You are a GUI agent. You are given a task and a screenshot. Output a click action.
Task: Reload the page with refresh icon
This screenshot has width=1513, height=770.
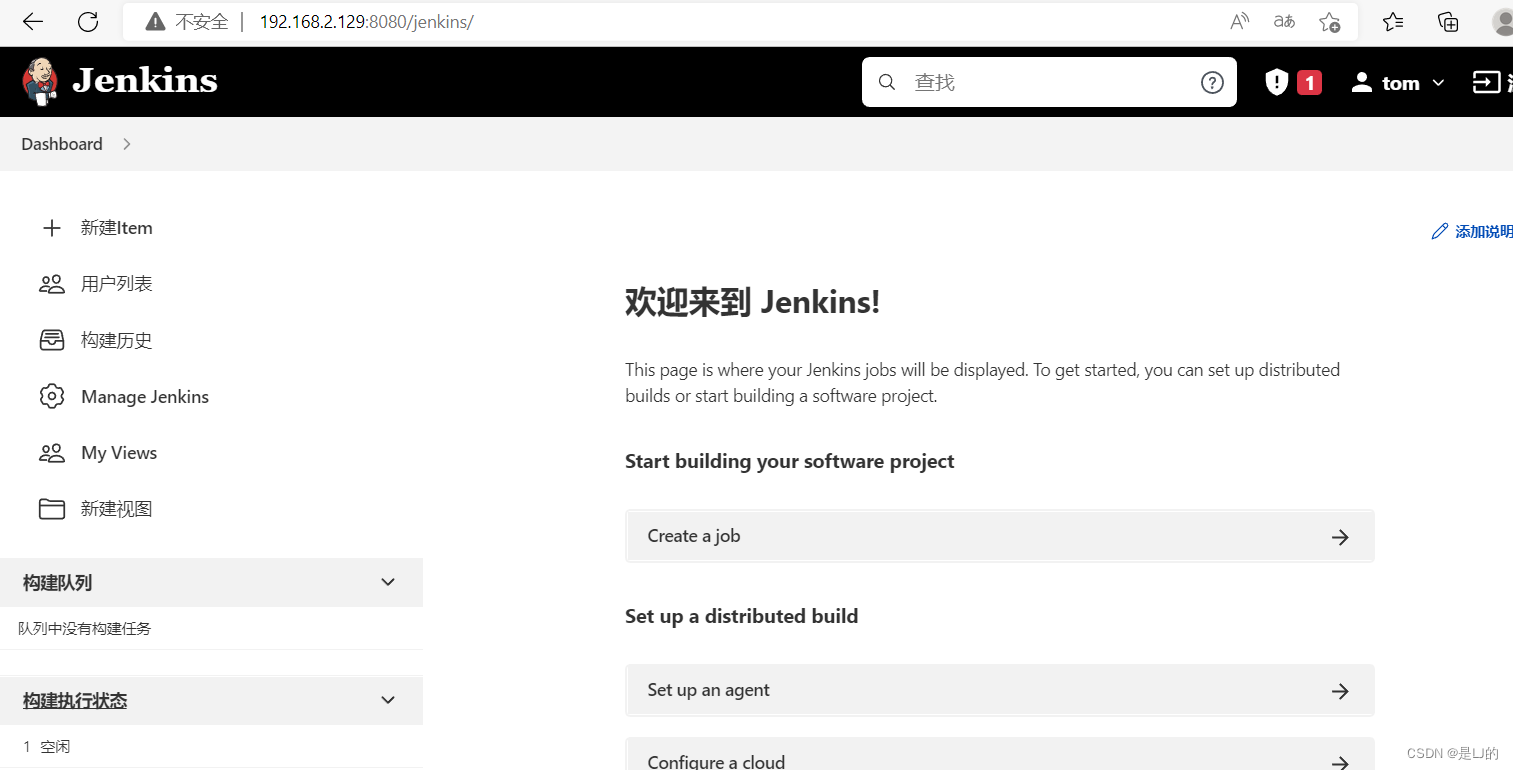pos(88,22)
